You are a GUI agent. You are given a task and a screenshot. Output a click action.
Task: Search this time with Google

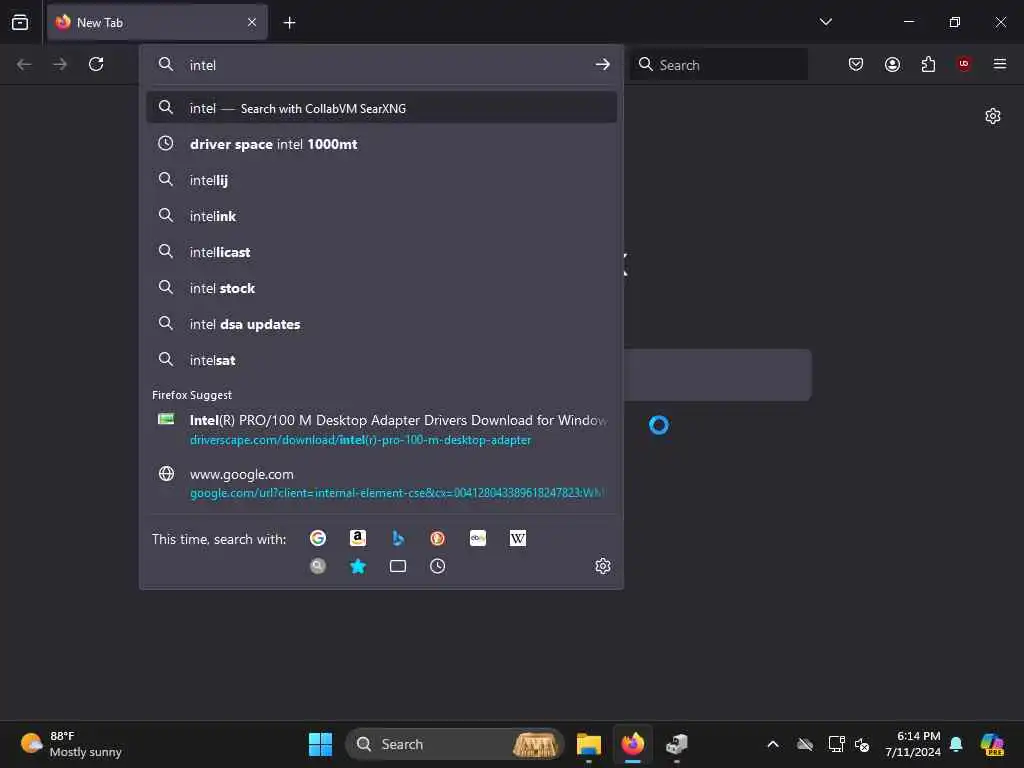318,538
